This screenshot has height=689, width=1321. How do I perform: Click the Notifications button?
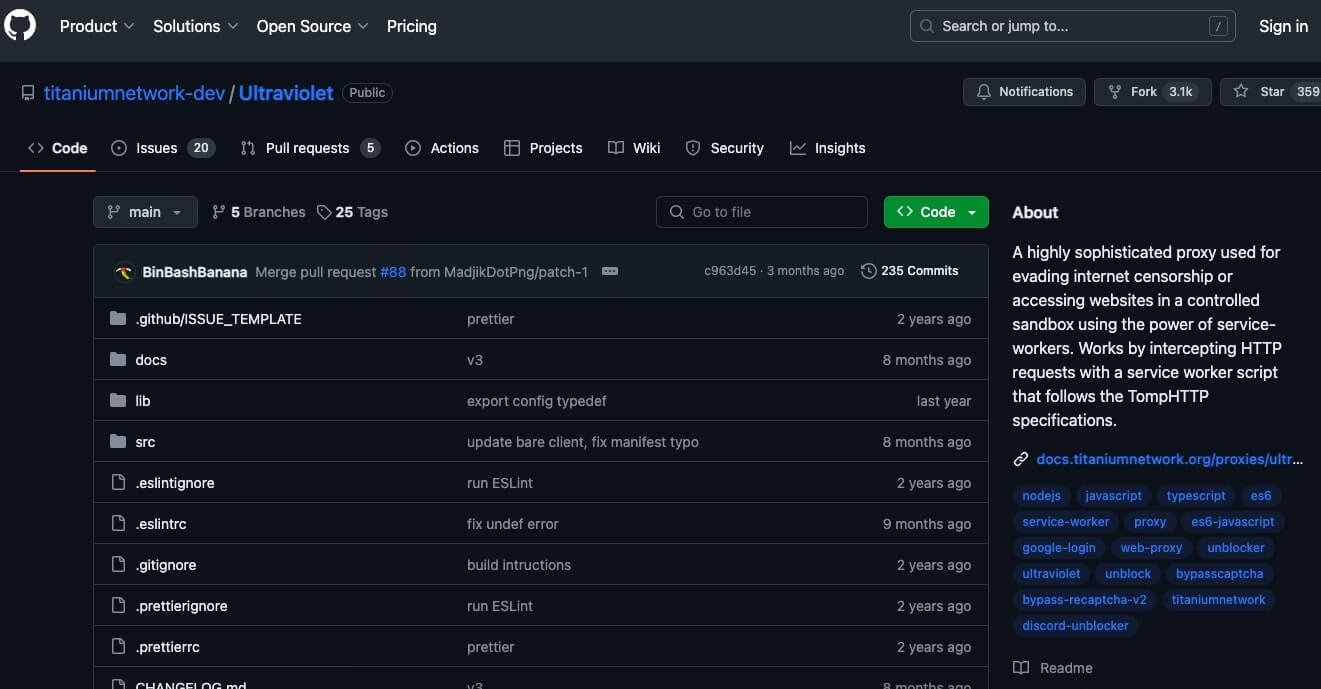coord(1024,91)
